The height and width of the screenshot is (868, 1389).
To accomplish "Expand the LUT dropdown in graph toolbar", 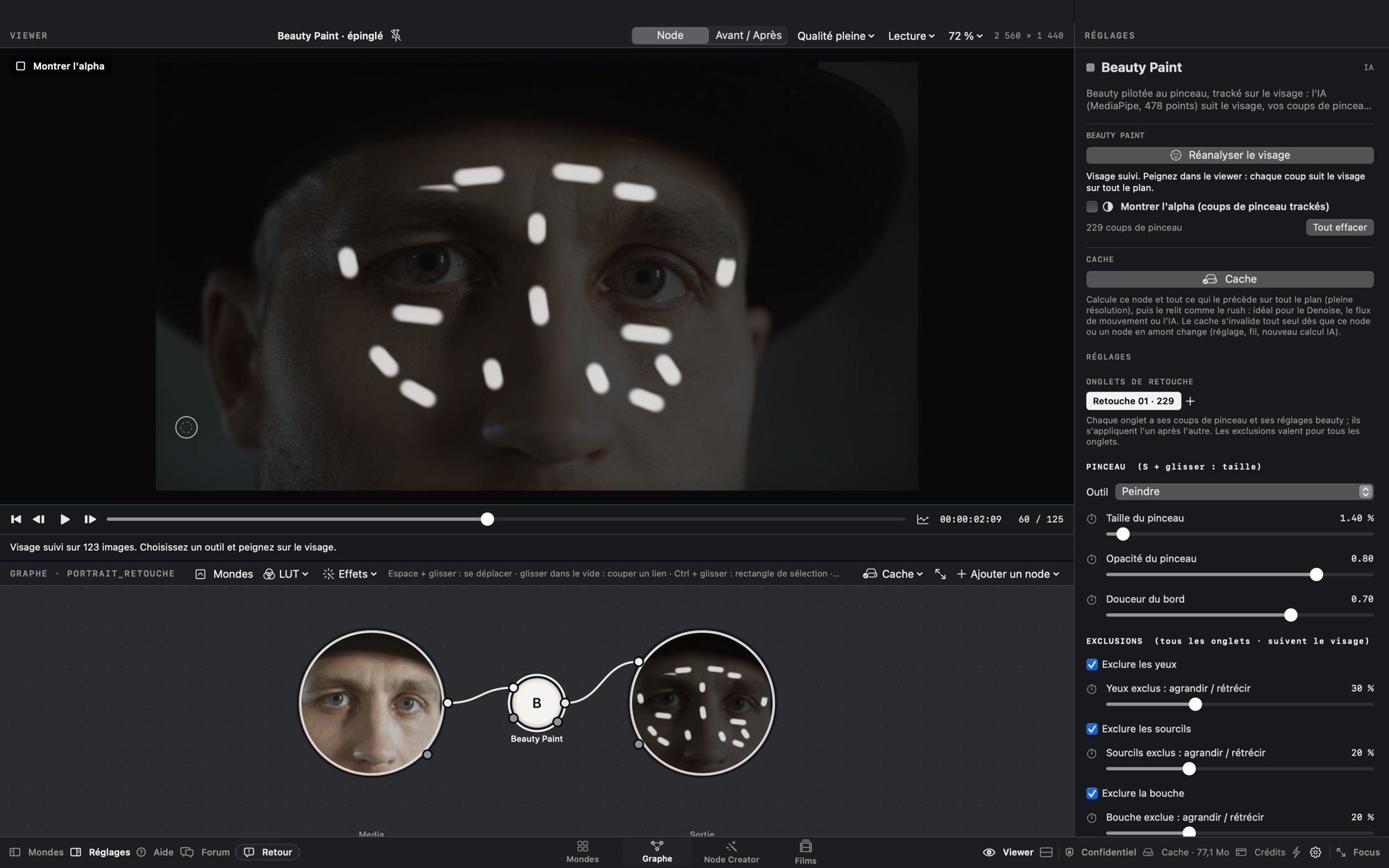I will [x=286, y=574].
